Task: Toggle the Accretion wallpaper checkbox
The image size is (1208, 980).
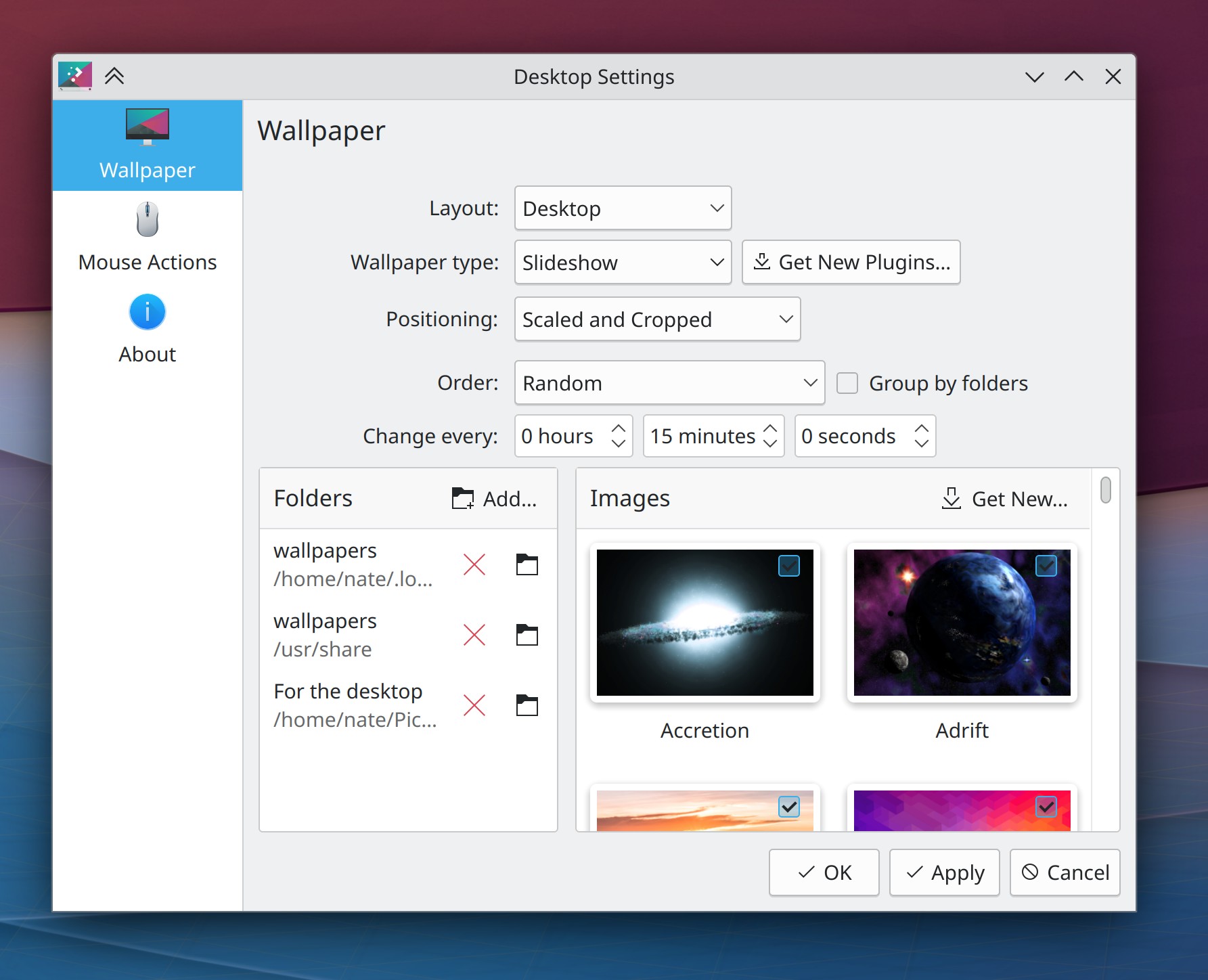Action: [788, 566]
